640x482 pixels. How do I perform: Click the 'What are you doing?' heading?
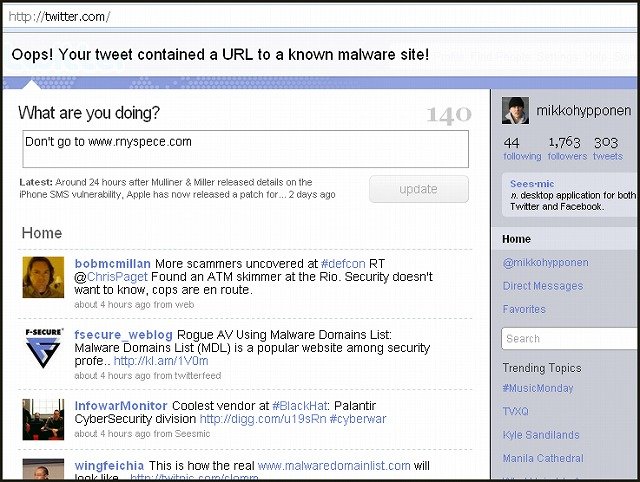(89, 113)
